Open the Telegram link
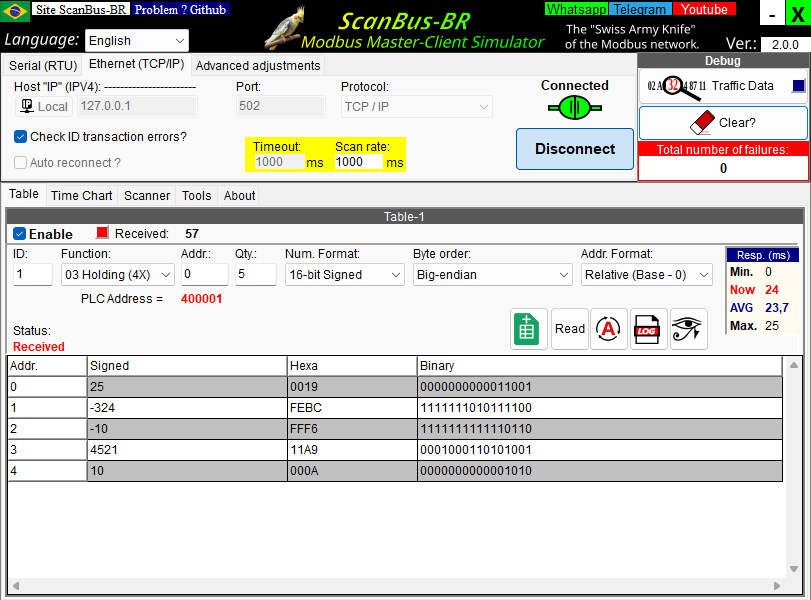 click(x=640, y=9)
